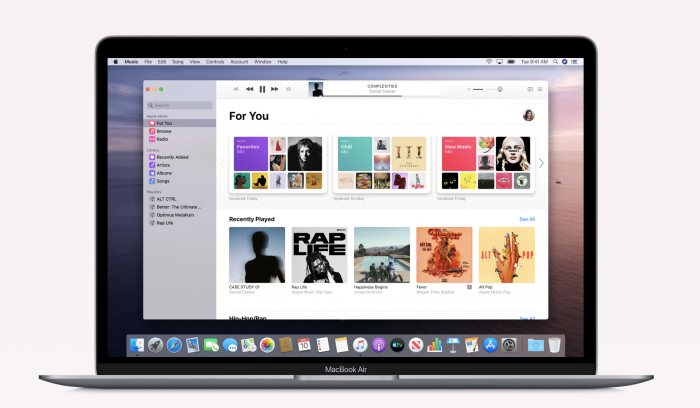Open Radio in the sidebar
700x408 pixels.
coord(162,139)
